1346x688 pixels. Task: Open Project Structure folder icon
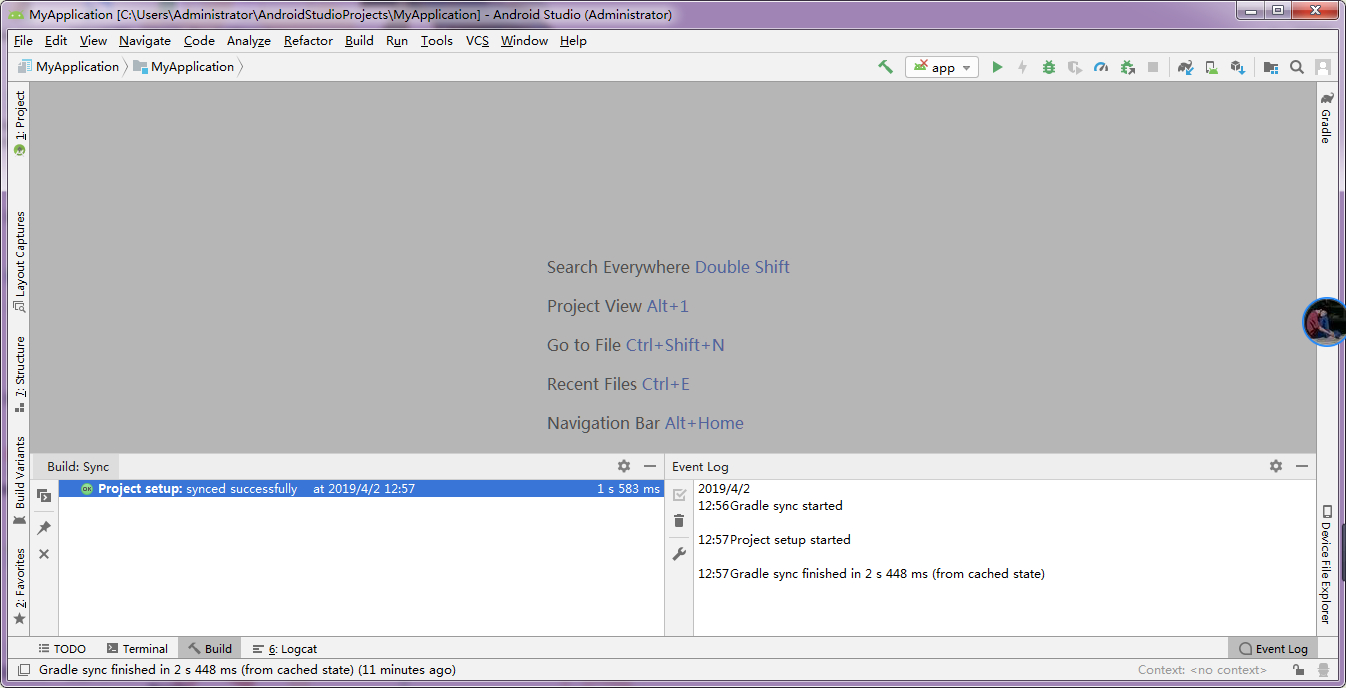tap(1271, 67)
